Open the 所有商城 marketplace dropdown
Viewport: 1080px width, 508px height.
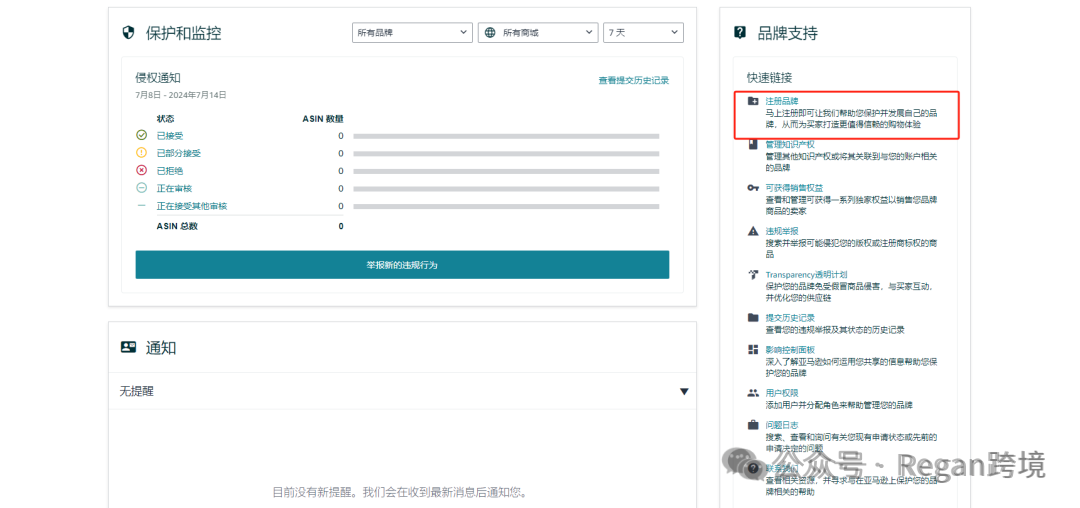point(538,32)
